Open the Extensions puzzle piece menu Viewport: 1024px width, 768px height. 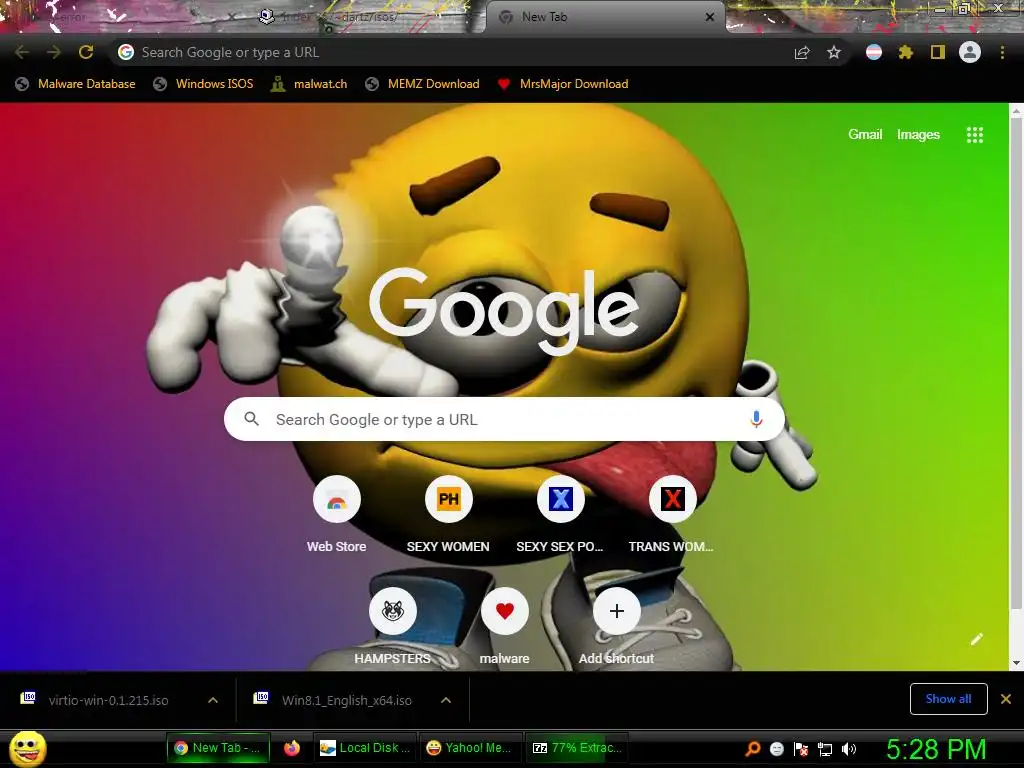click(906, 52)
